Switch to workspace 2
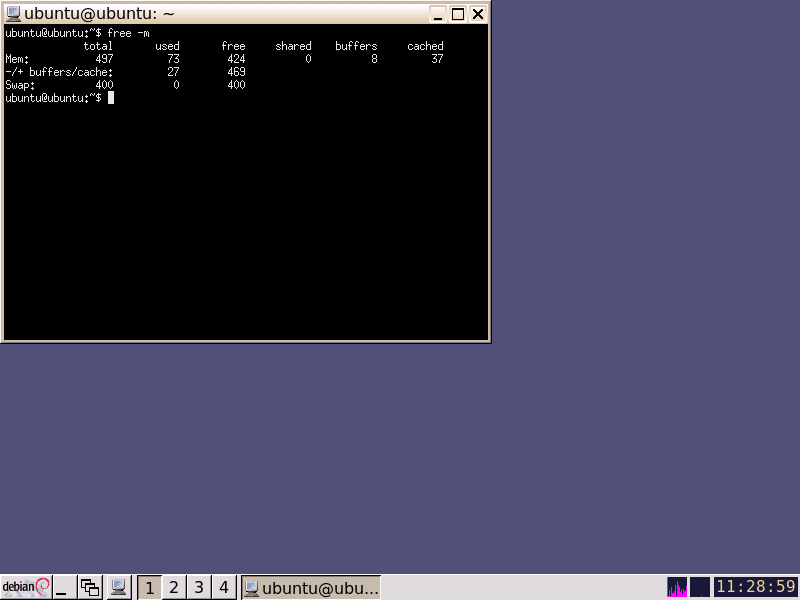Image resolution: width=800 pixels, height=600 pixels. point(173,587)
